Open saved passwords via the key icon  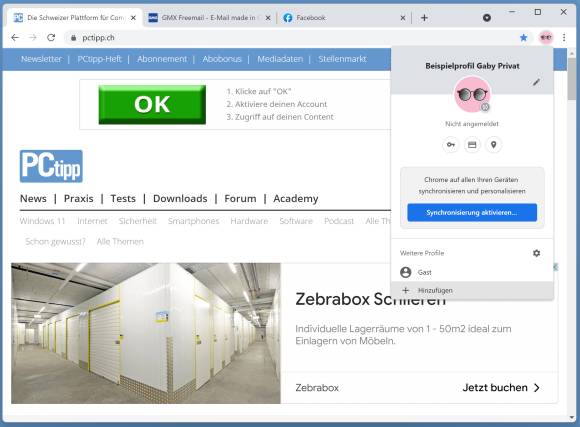(451, 145)
